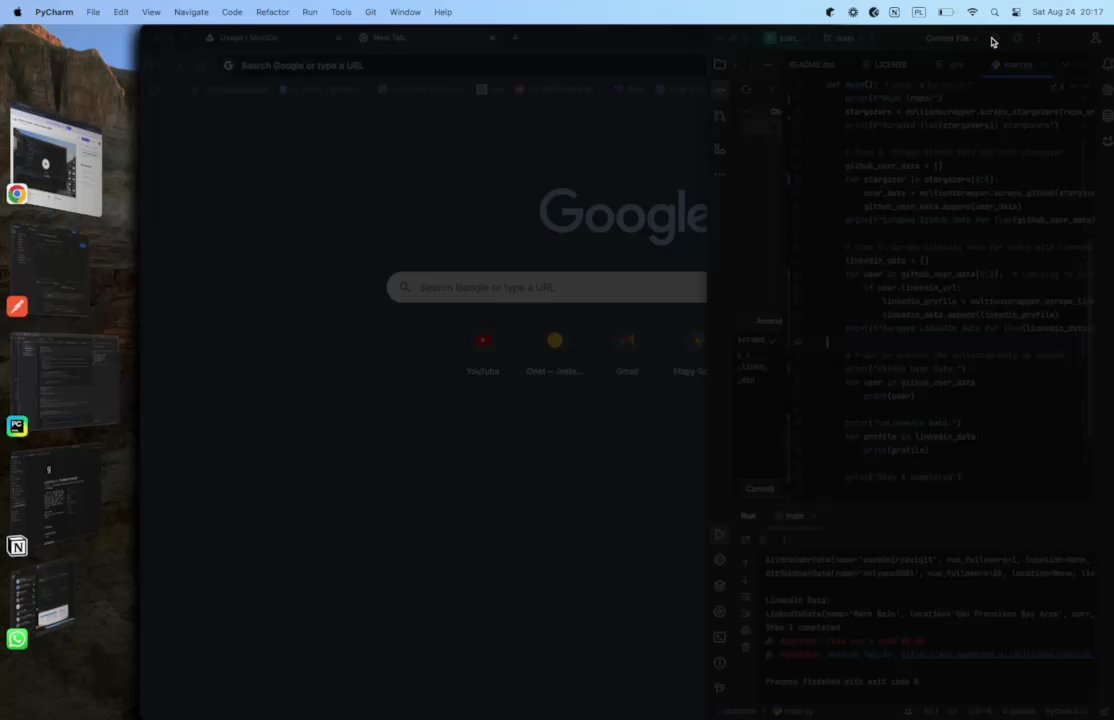Click the main.py breadcrumb in status bar
This screenshot has height=720, width=1114.
(794, 711)
